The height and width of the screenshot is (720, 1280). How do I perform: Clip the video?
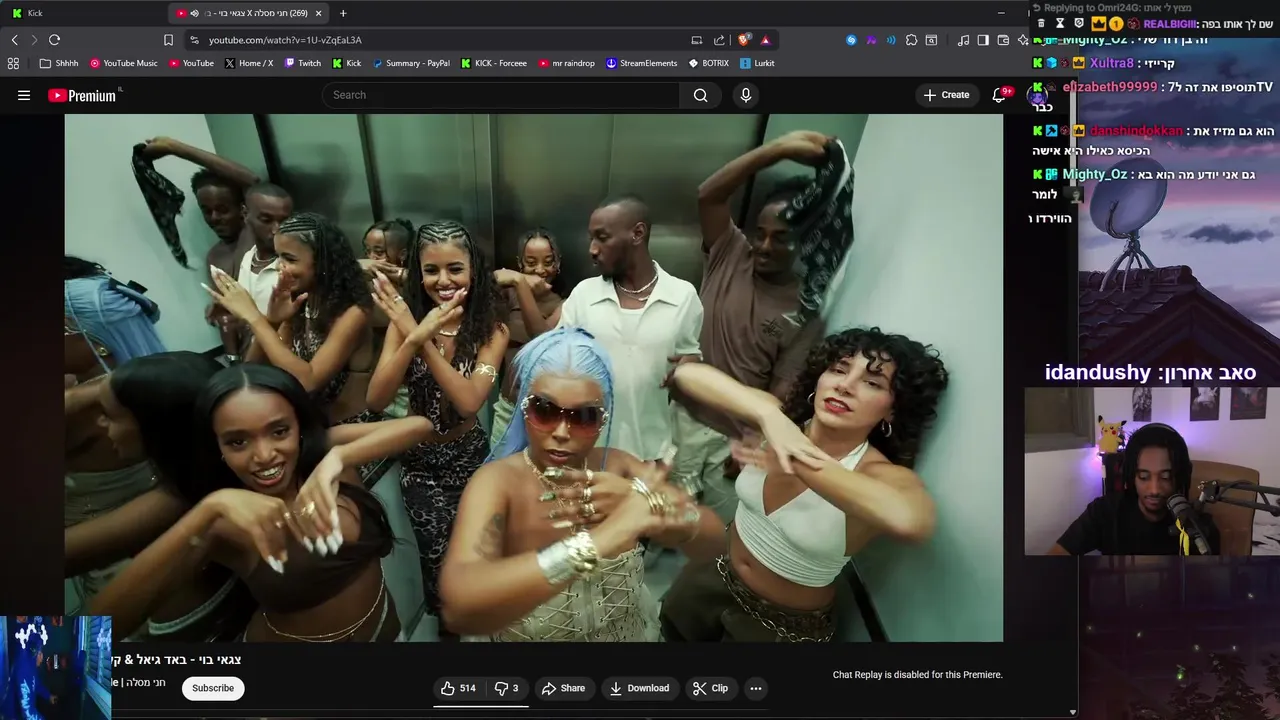click(710, 688)
